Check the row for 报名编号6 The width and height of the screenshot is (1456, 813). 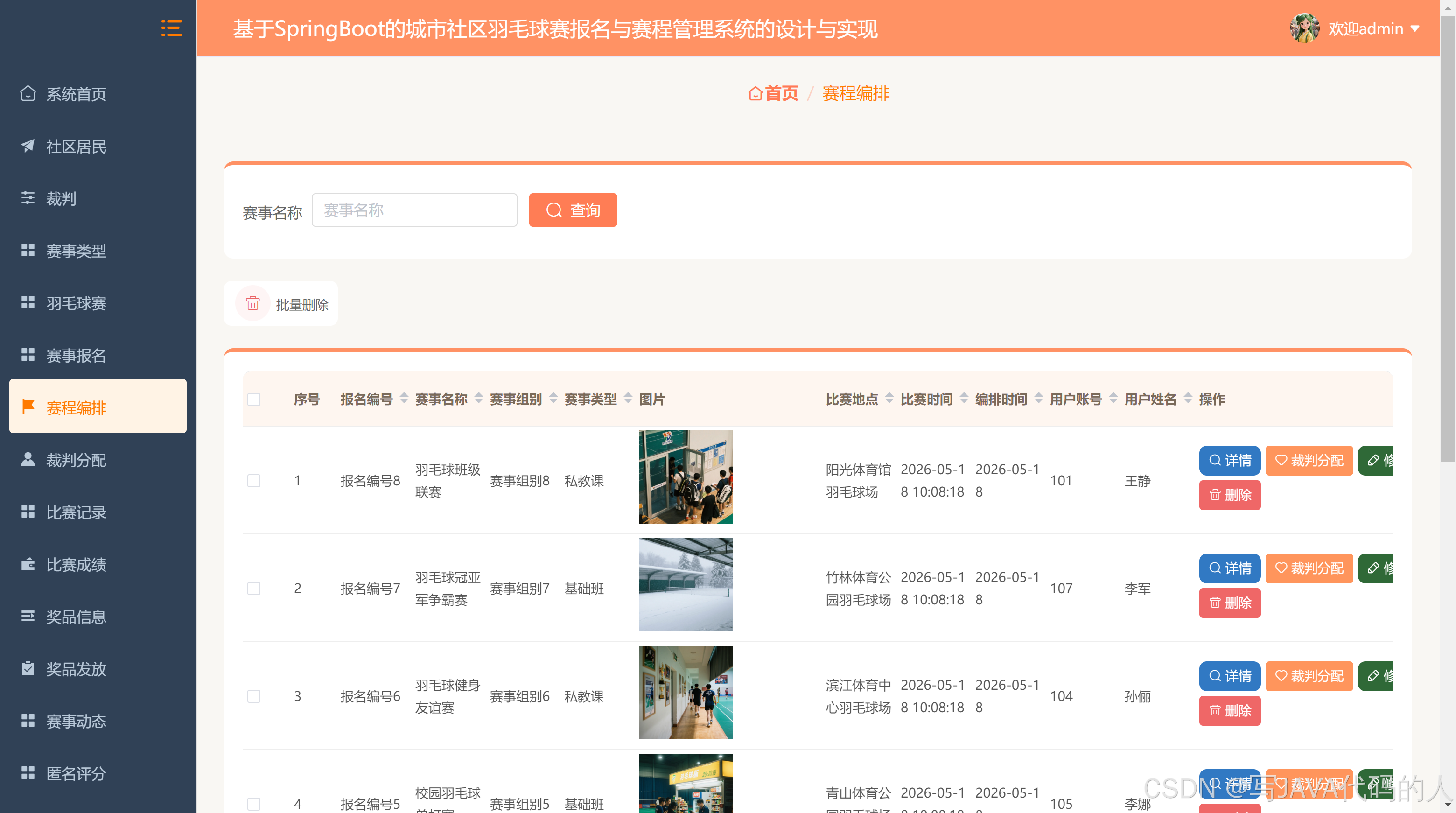254,696
